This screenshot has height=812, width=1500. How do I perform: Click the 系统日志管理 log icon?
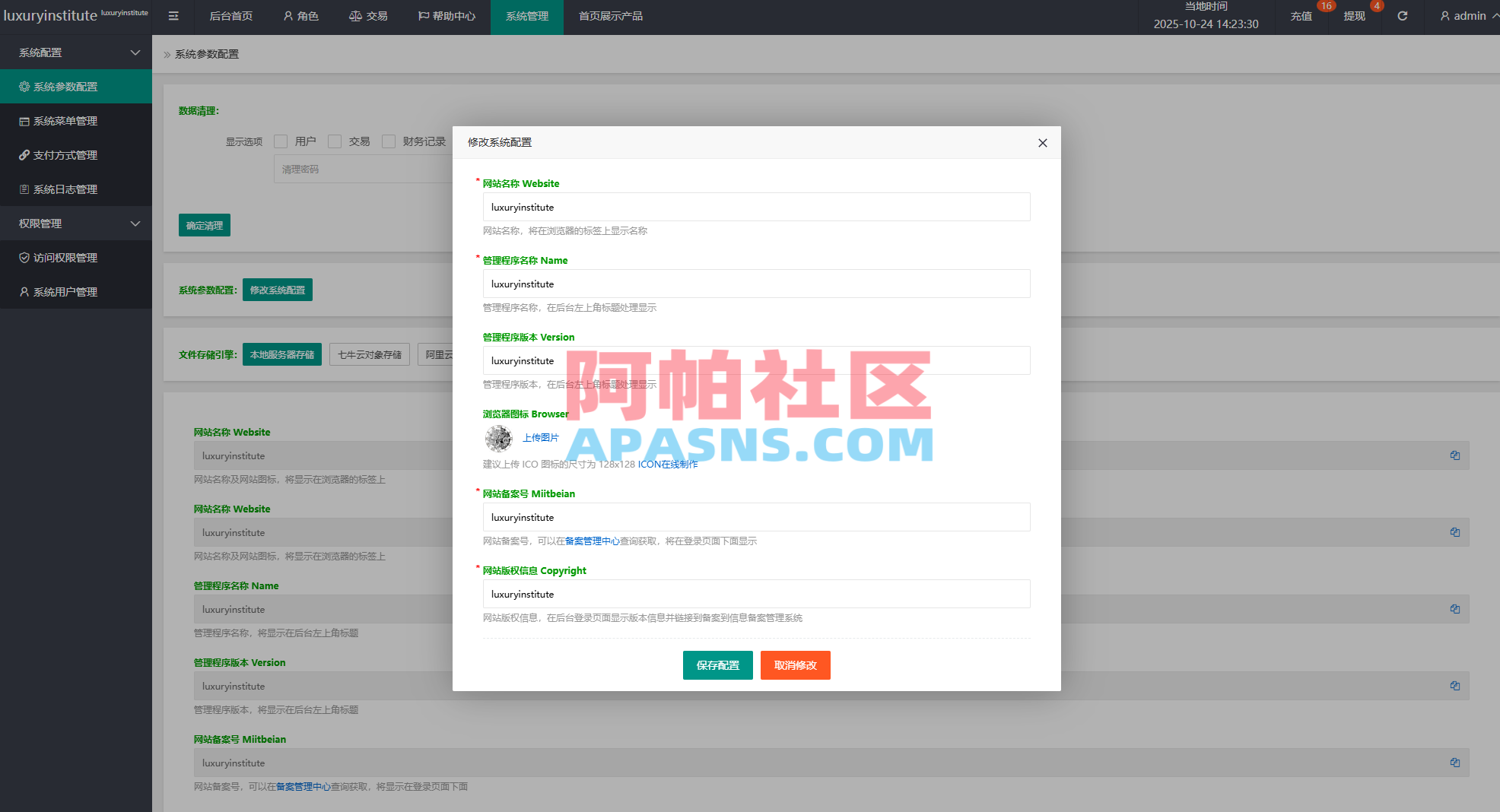pyautogui.click(x=24, y=189)
